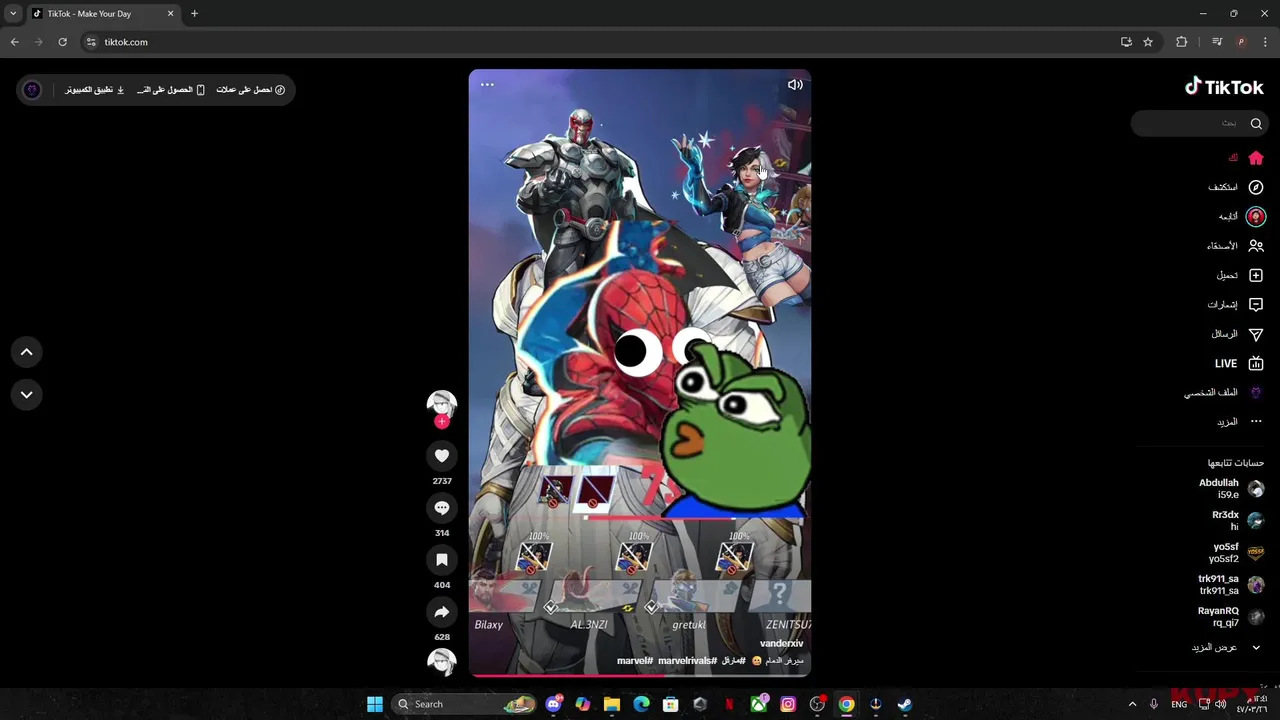Seek using the red video progress bar
Image resolution: width=1280 pixels, height=720 pixels.
coord(640,676)
